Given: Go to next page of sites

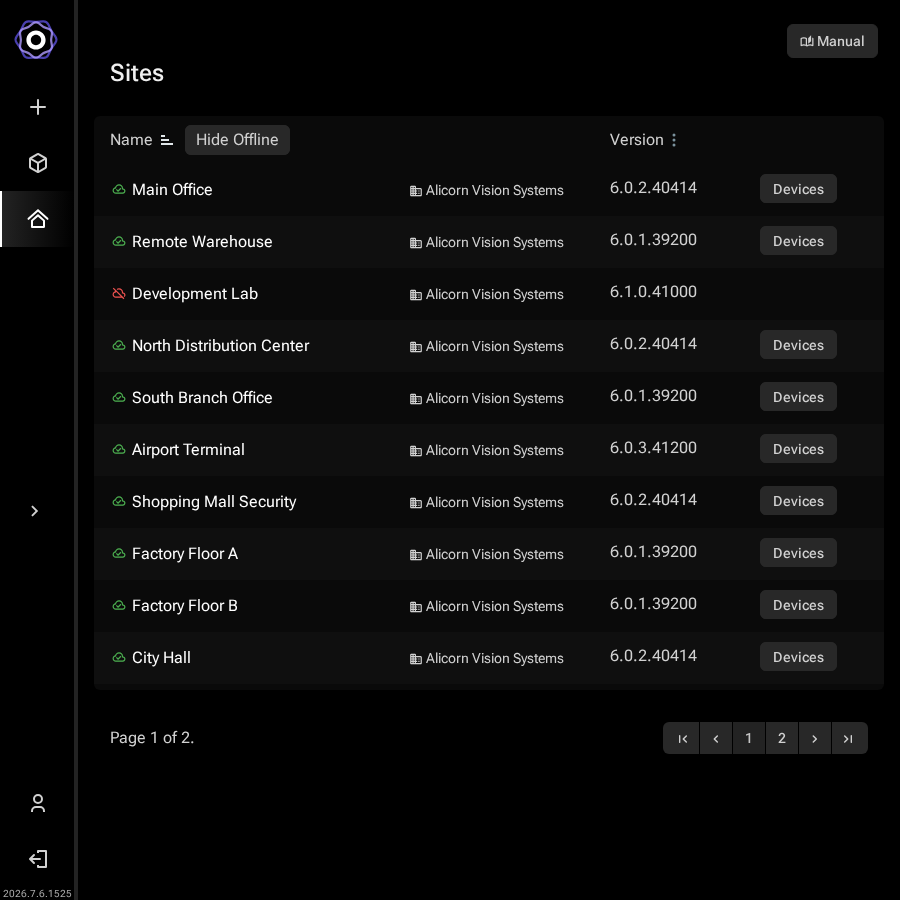Looking at the screenshot, I should (814, 738).
